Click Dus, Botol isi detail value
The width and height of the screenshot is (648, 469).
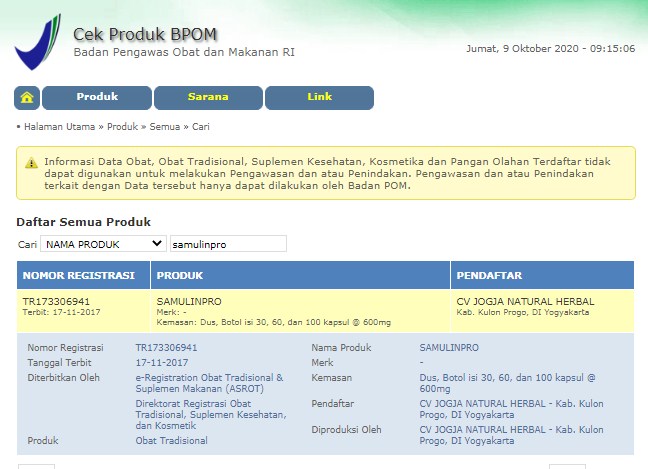pyautogui.click(x=507, y=383)
